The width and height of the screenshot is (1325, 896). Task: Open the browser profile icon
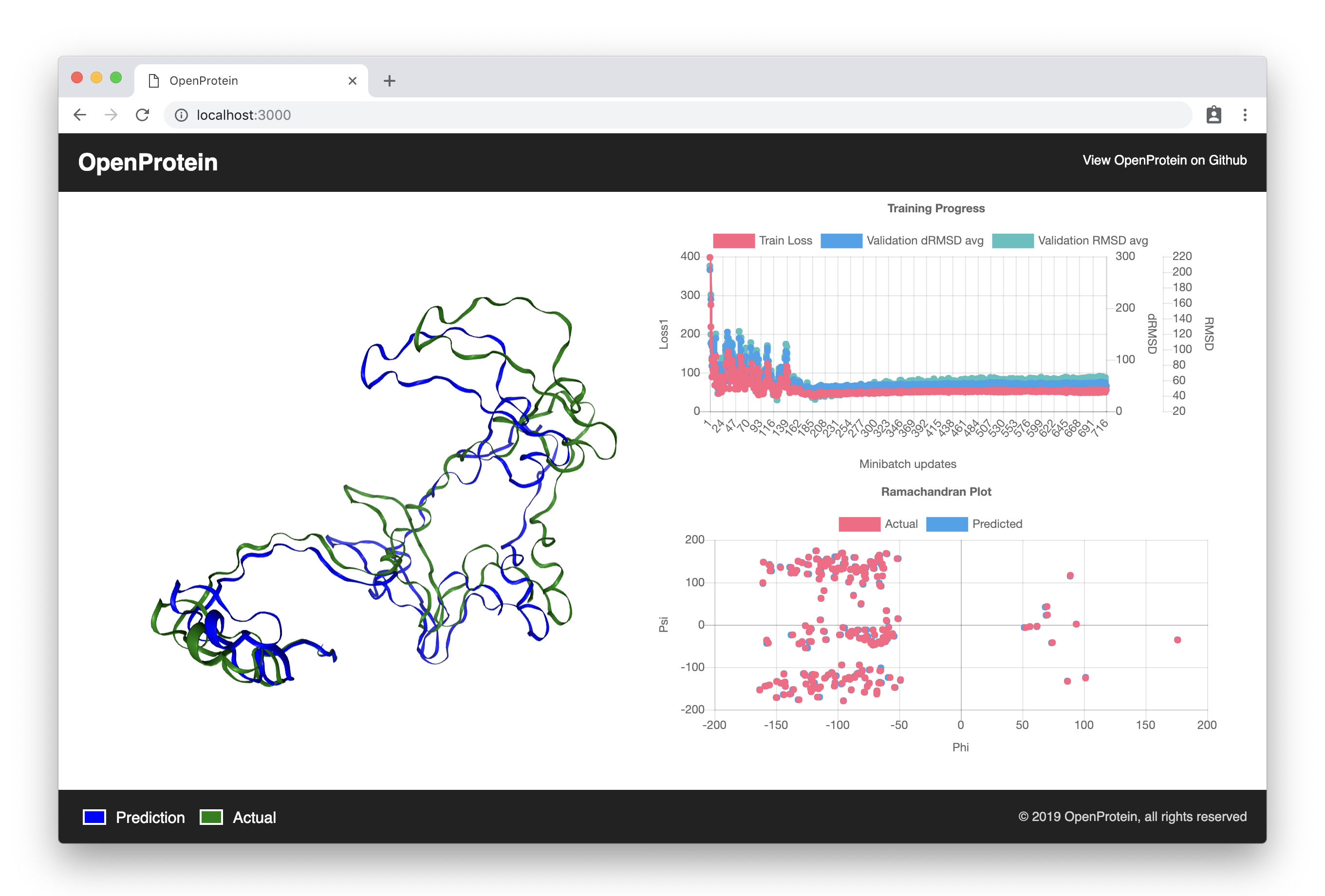(x=1213, y=115)
